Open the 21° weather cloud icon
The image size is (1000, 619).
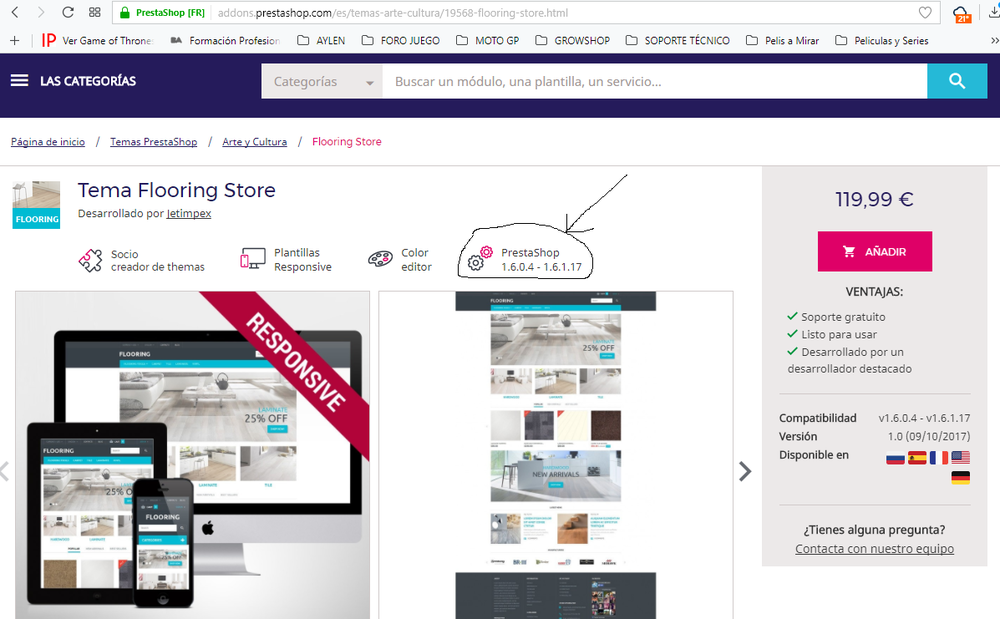tap(961, 14)
